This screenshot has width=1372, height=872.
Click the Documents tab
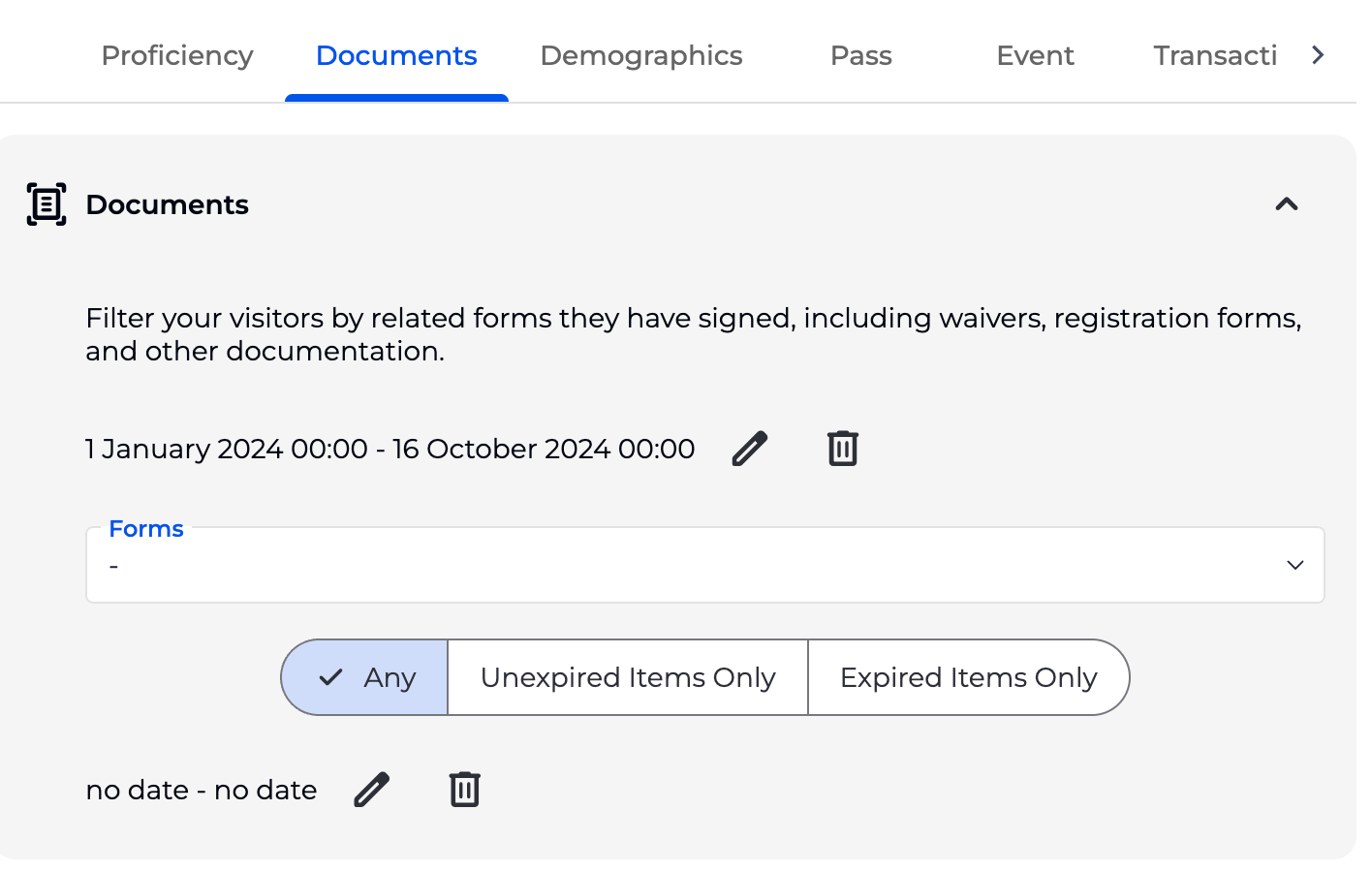[396, 56]
